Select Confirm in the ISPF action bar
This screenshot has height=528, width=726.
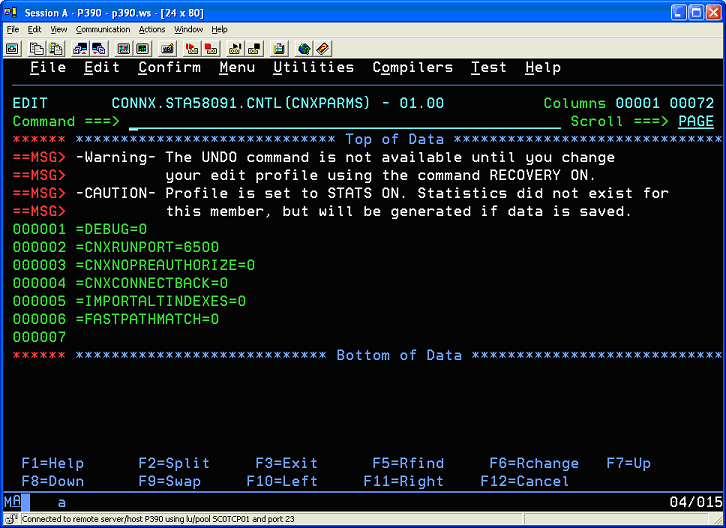169,68
